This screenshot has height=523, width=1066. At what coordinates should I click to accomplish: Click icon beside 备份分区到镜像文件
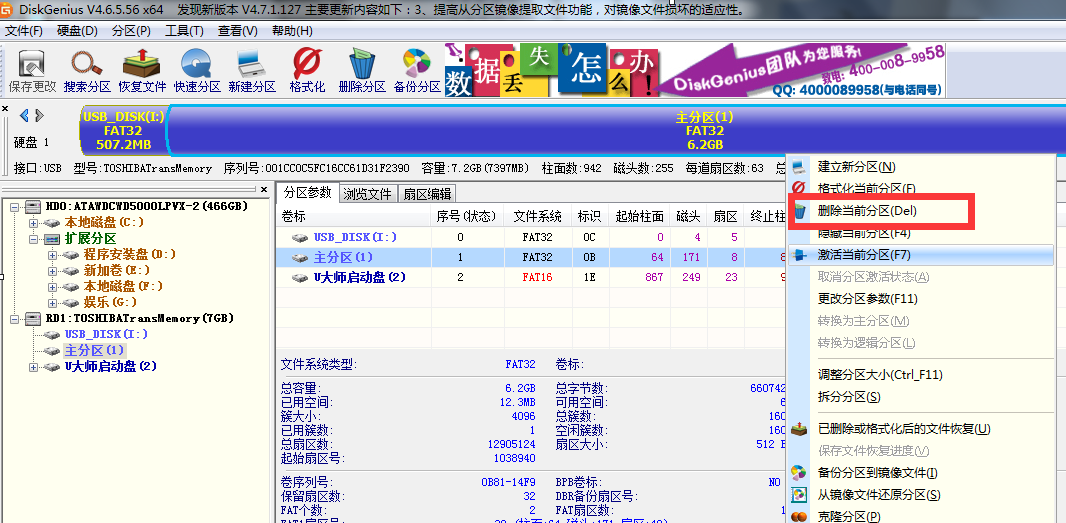(800, 473)
